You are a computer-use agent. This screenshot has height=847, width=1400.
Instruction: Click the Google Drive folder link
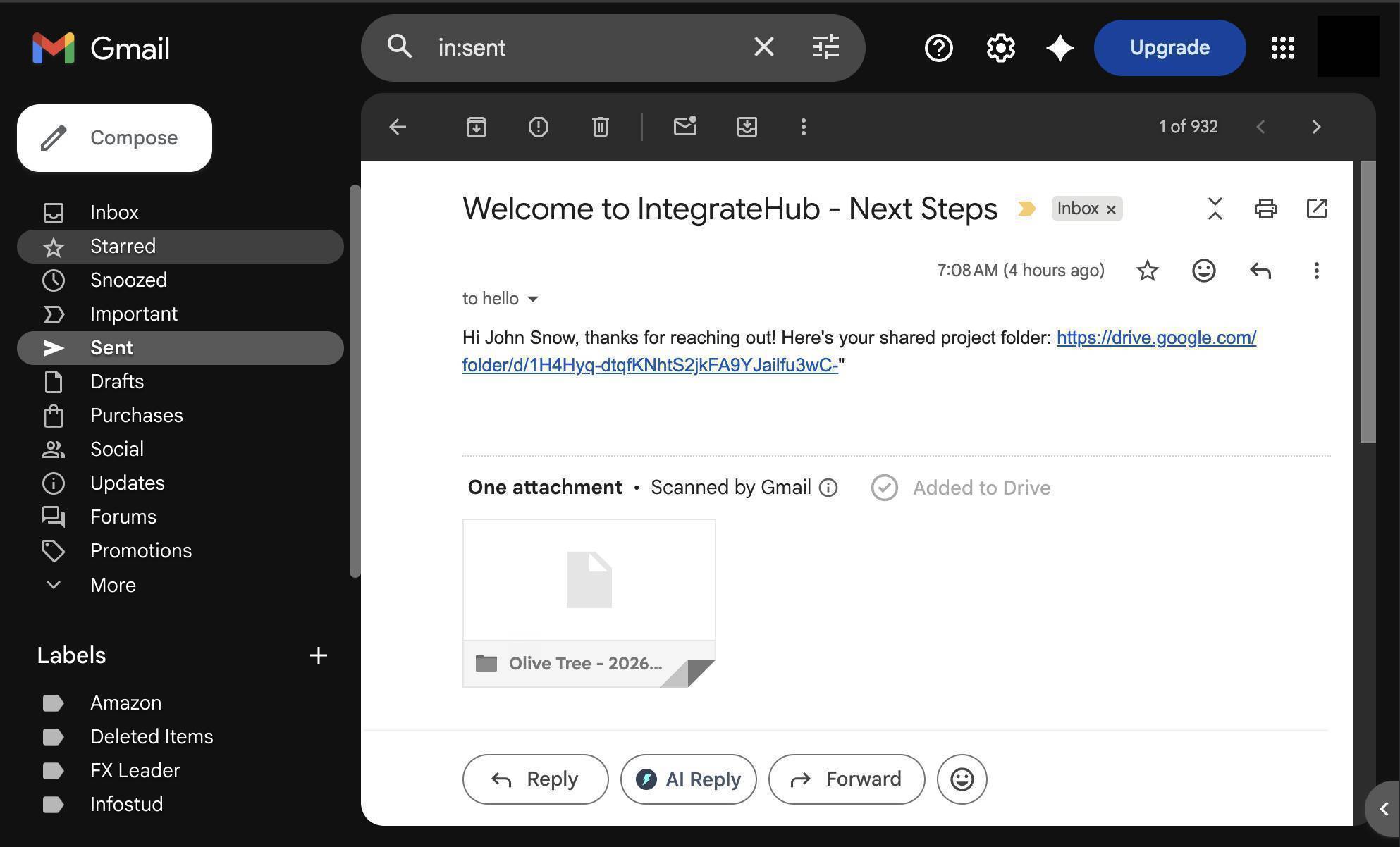1156,338
